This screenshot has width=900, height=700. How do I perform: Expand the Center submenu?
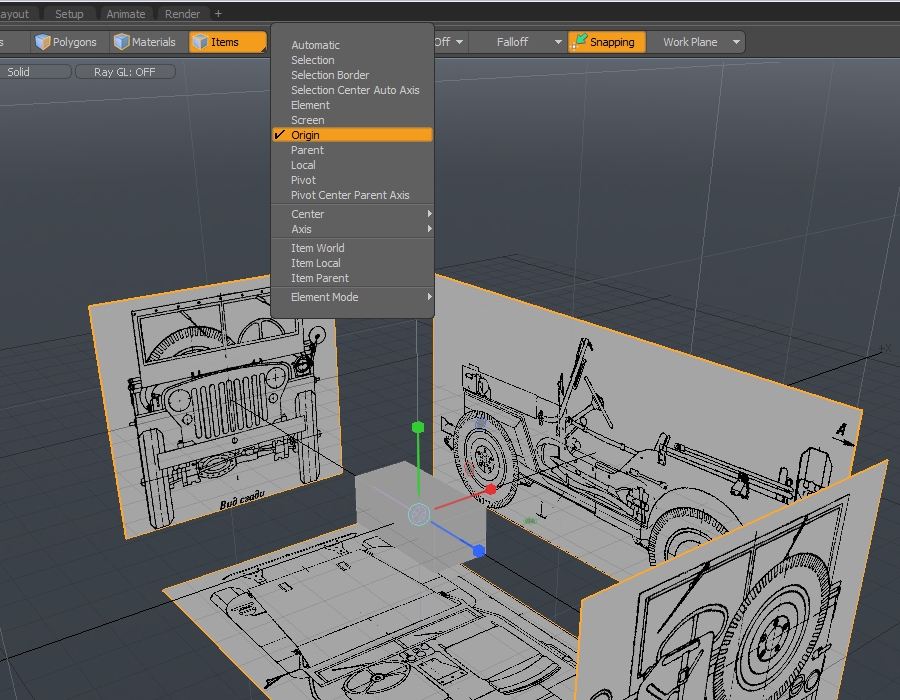352,214
